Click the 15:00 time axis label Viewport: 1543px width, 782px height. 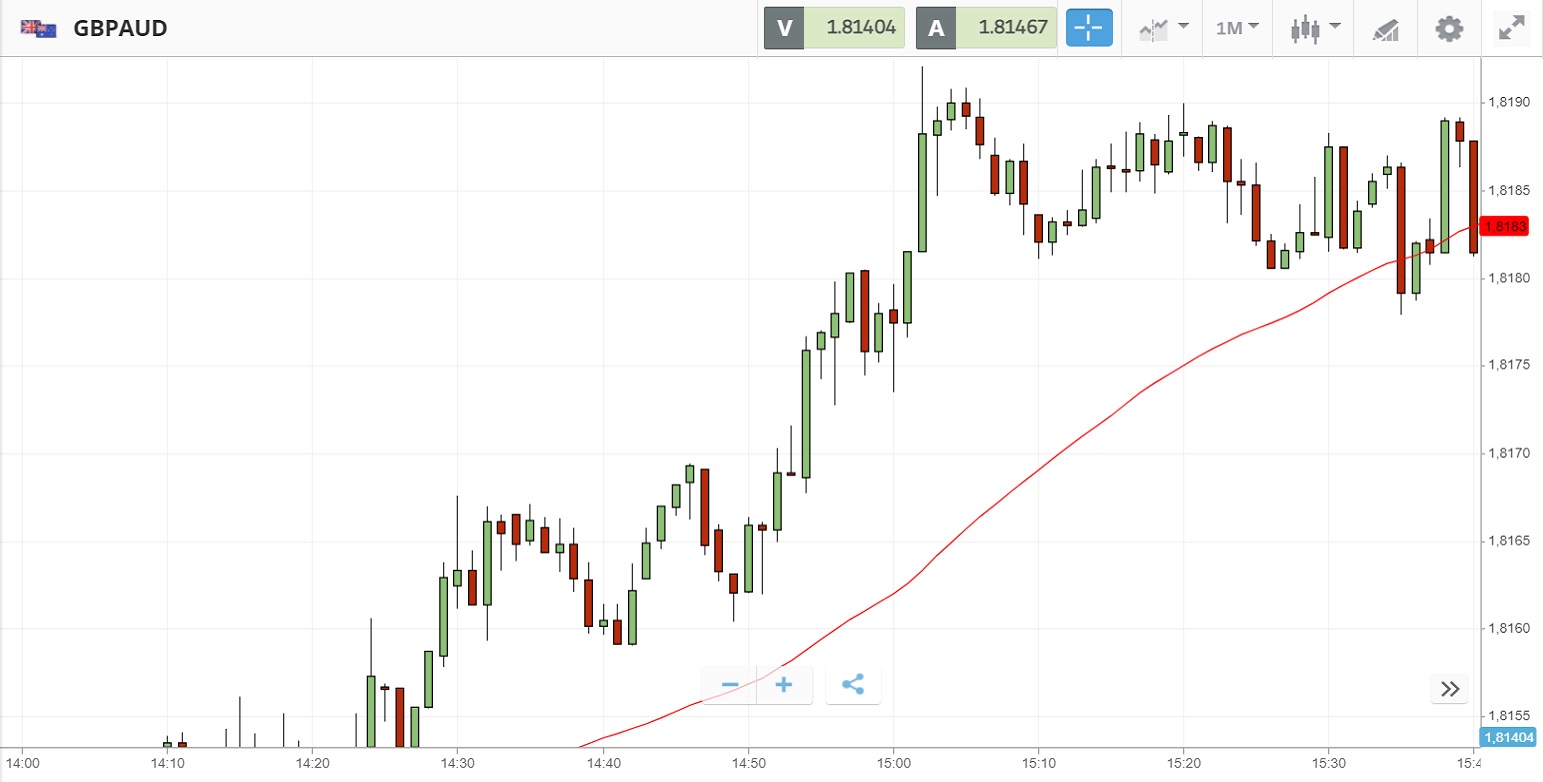[x=893, y=762]
